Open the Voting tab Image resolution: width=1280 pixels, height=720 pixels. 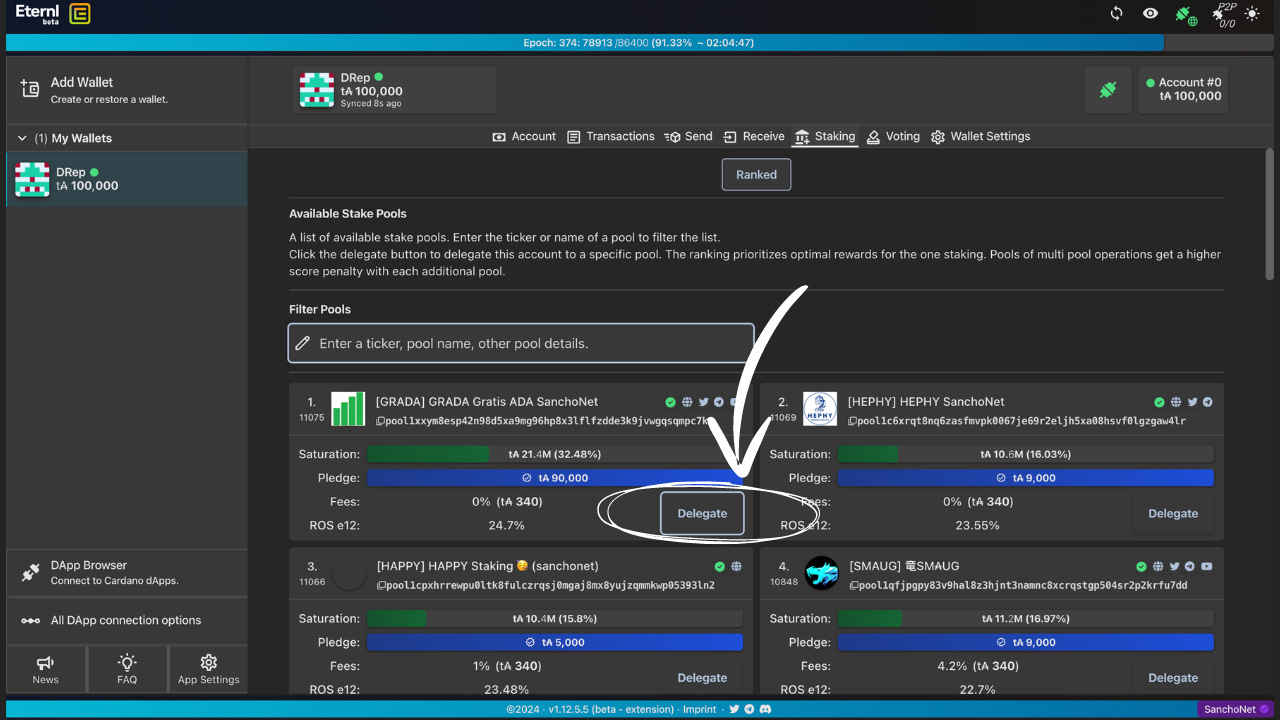893,137
